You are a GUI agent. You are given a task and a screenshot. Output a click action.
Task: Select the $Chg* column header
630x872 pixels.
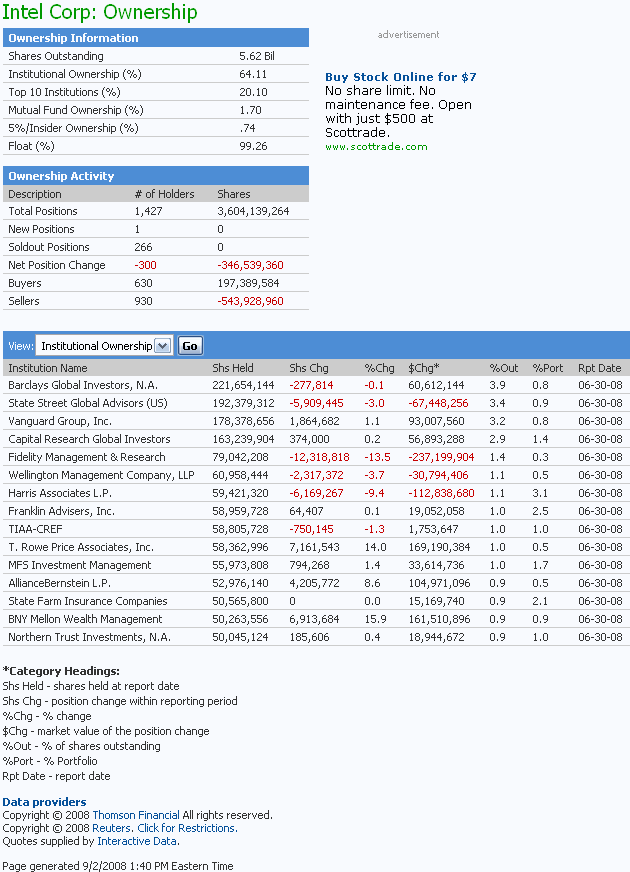coord(424,368)
